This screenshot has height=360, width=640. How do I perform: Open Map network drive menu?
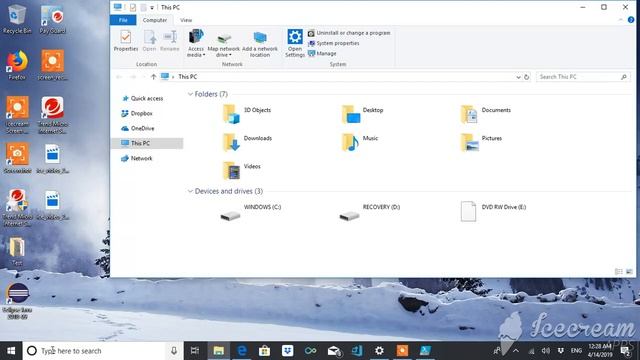224,43
